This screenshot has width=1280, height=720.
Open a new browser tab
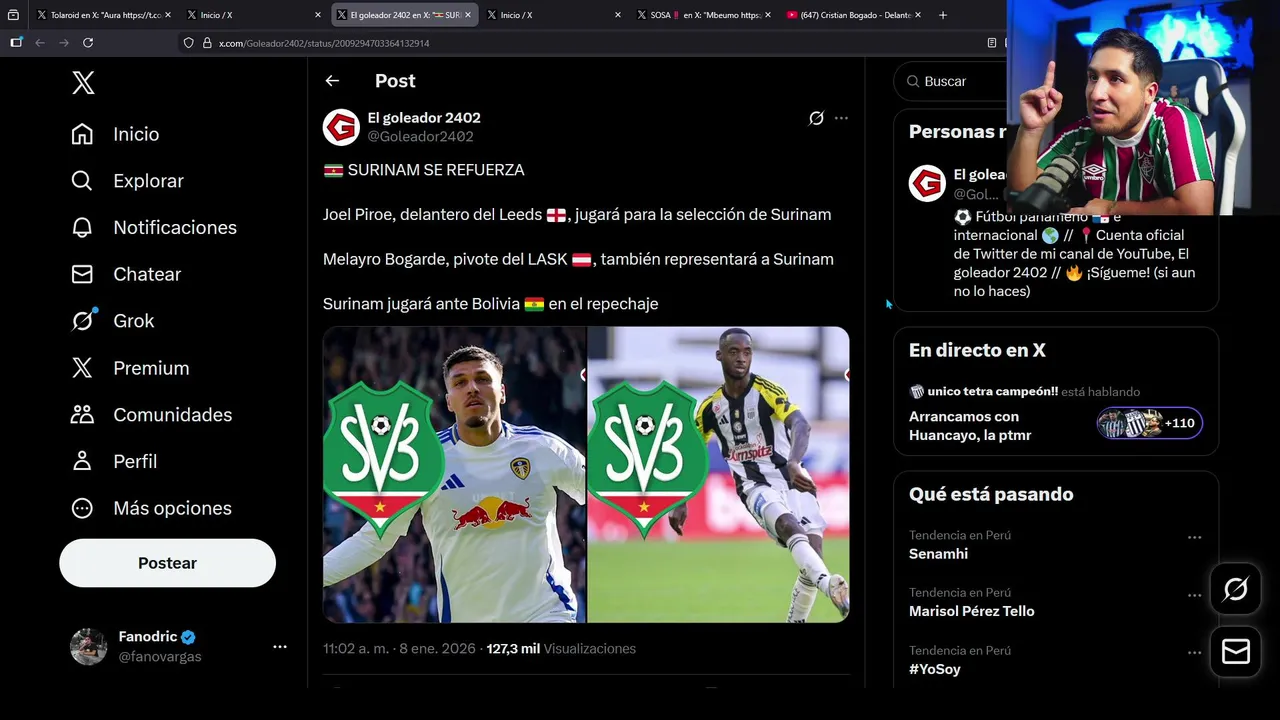coord(943,15)
